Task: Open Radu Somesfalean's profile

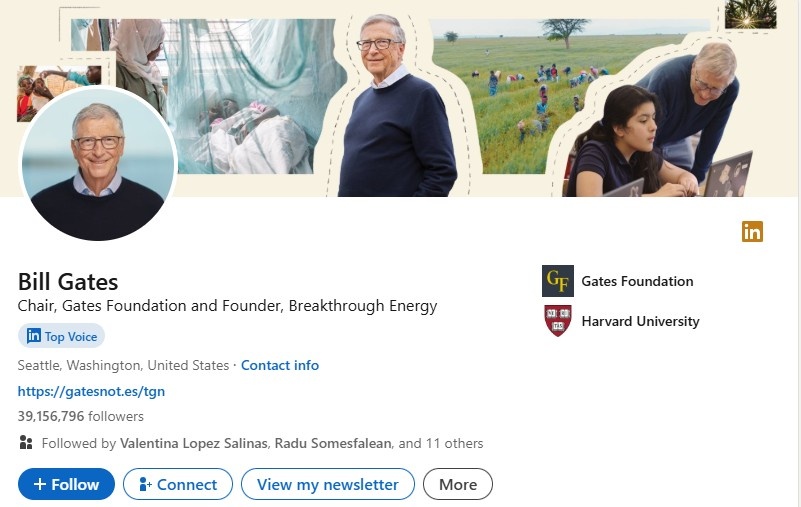Action: click(x=342, y=443)
